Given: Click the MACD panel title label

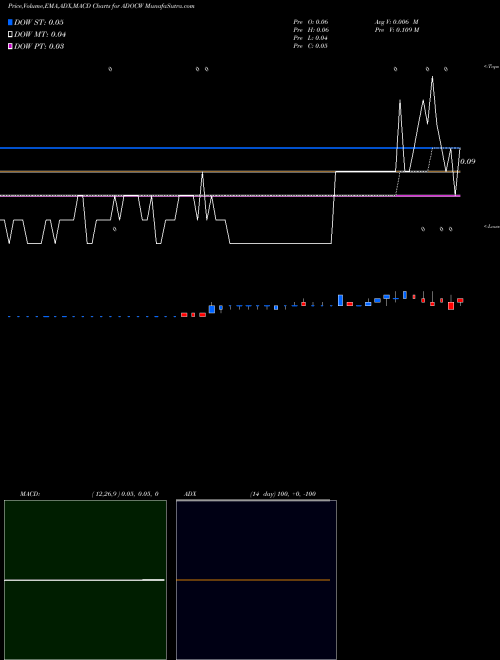Looking at the screenshot, I should pyautogui.click(x=29, y=494).
